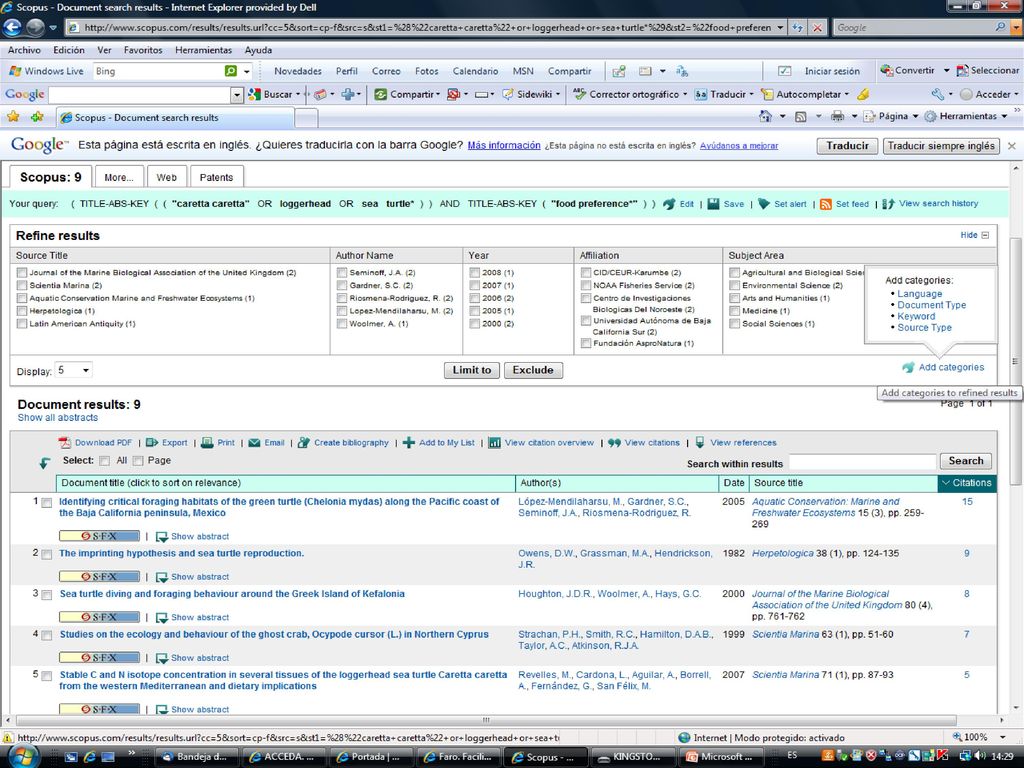Image resolution: width=1024 pixels, height=768 pixels.
Task: Open the Document Type category link
Action: coord(931,305)
